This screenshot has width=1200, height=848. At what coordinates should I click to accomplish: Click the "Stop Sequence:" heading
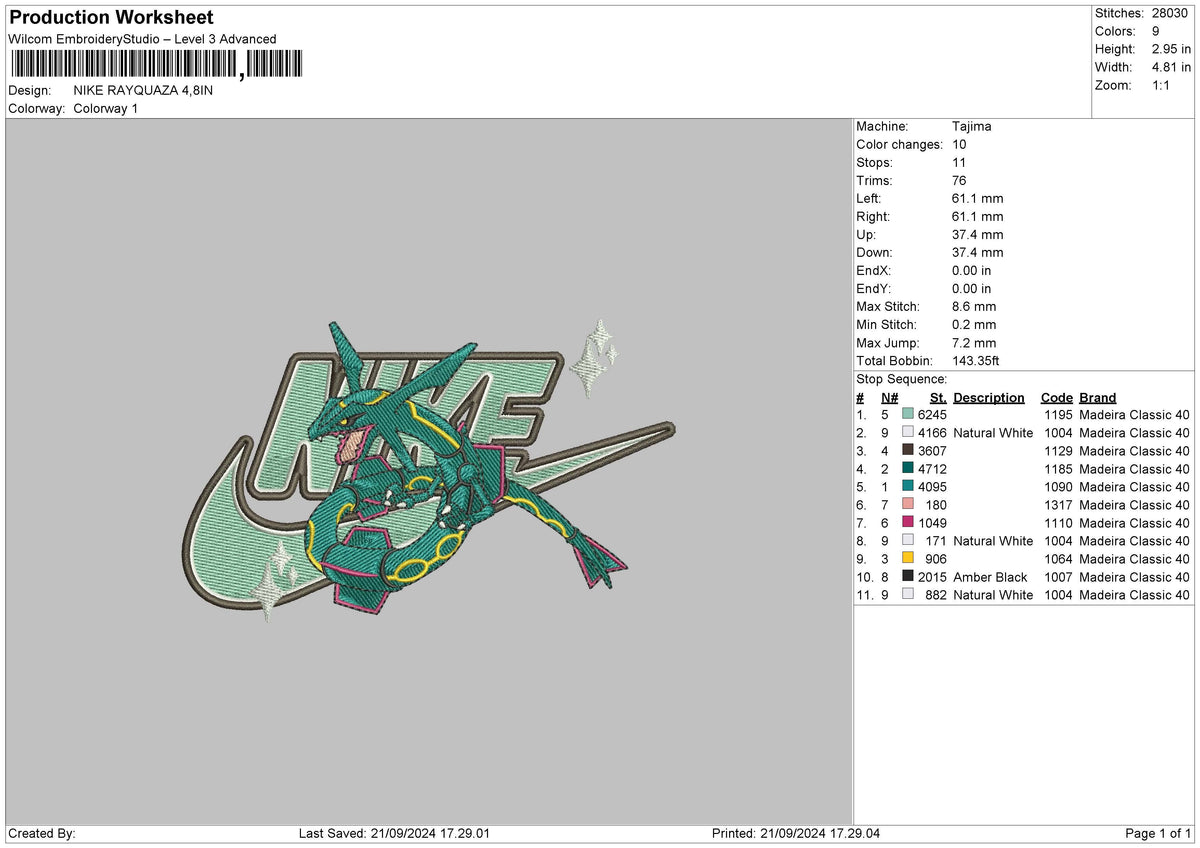901,379
